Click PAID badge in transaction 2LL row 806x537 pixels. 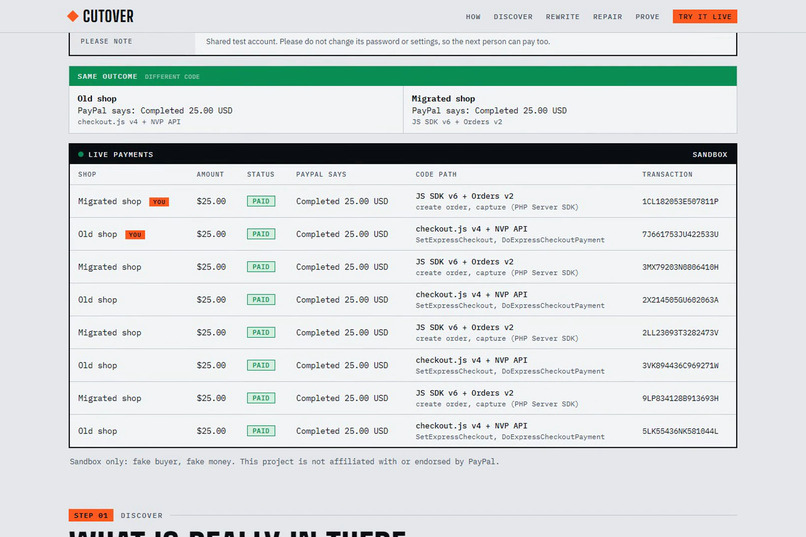261,333
